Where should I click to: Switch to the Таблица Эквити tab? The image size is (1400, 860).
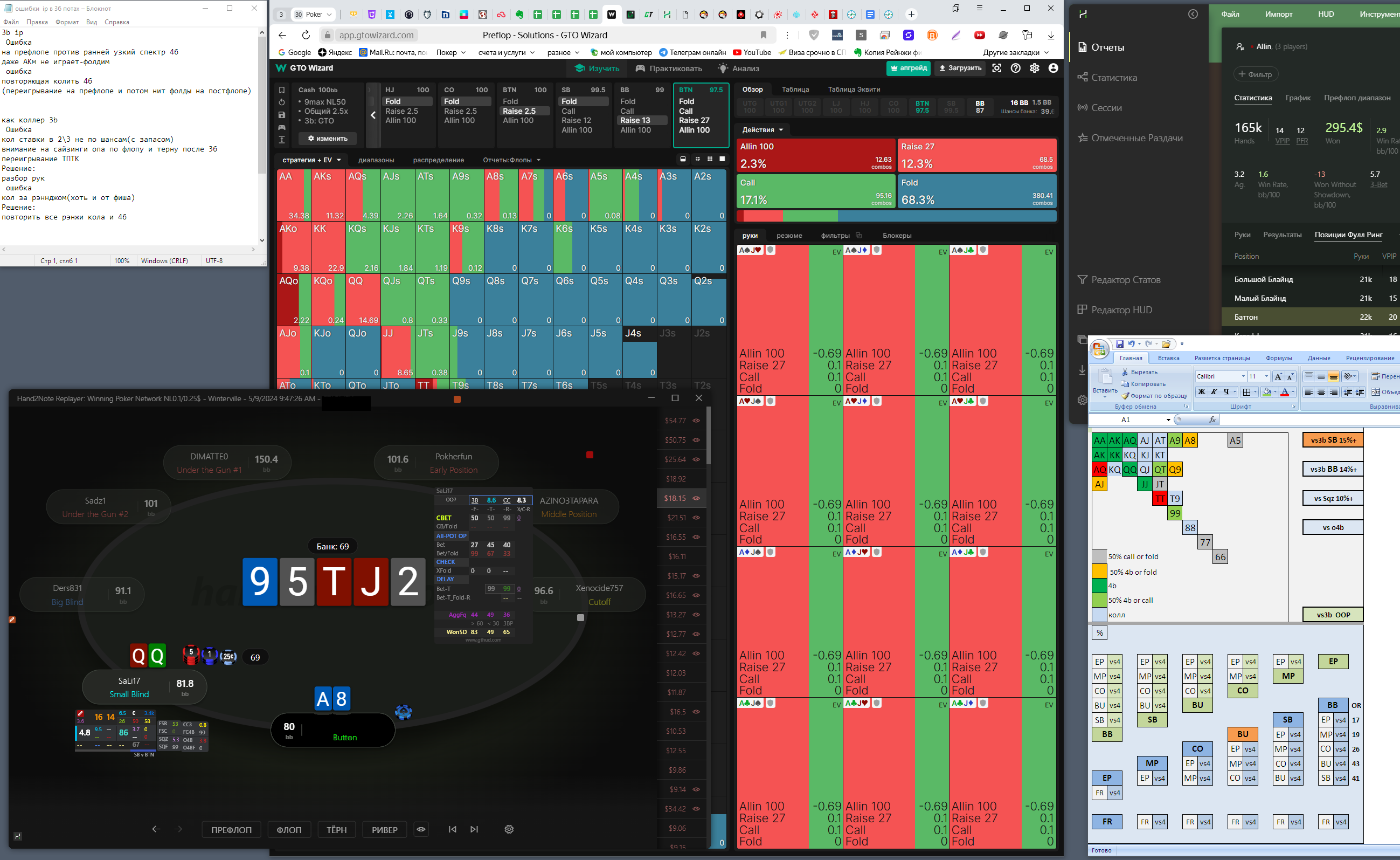[854, 90]
